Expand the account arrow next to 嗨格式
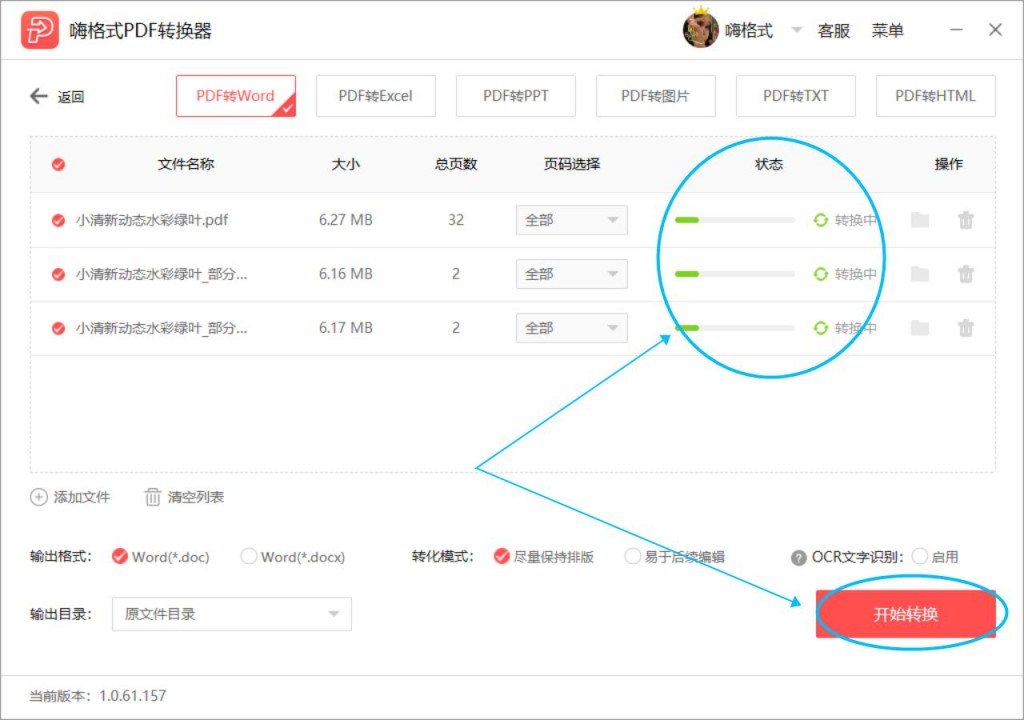This screenshot has height=720, width=1024. tap(796, 30)
